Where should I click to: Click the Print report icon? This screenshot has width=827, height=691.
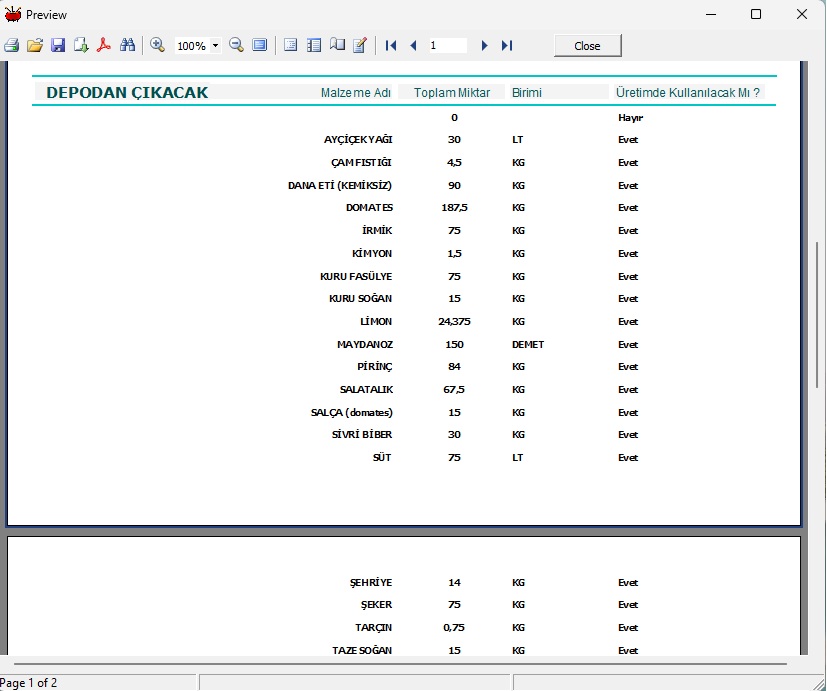[x=12, y=46]
